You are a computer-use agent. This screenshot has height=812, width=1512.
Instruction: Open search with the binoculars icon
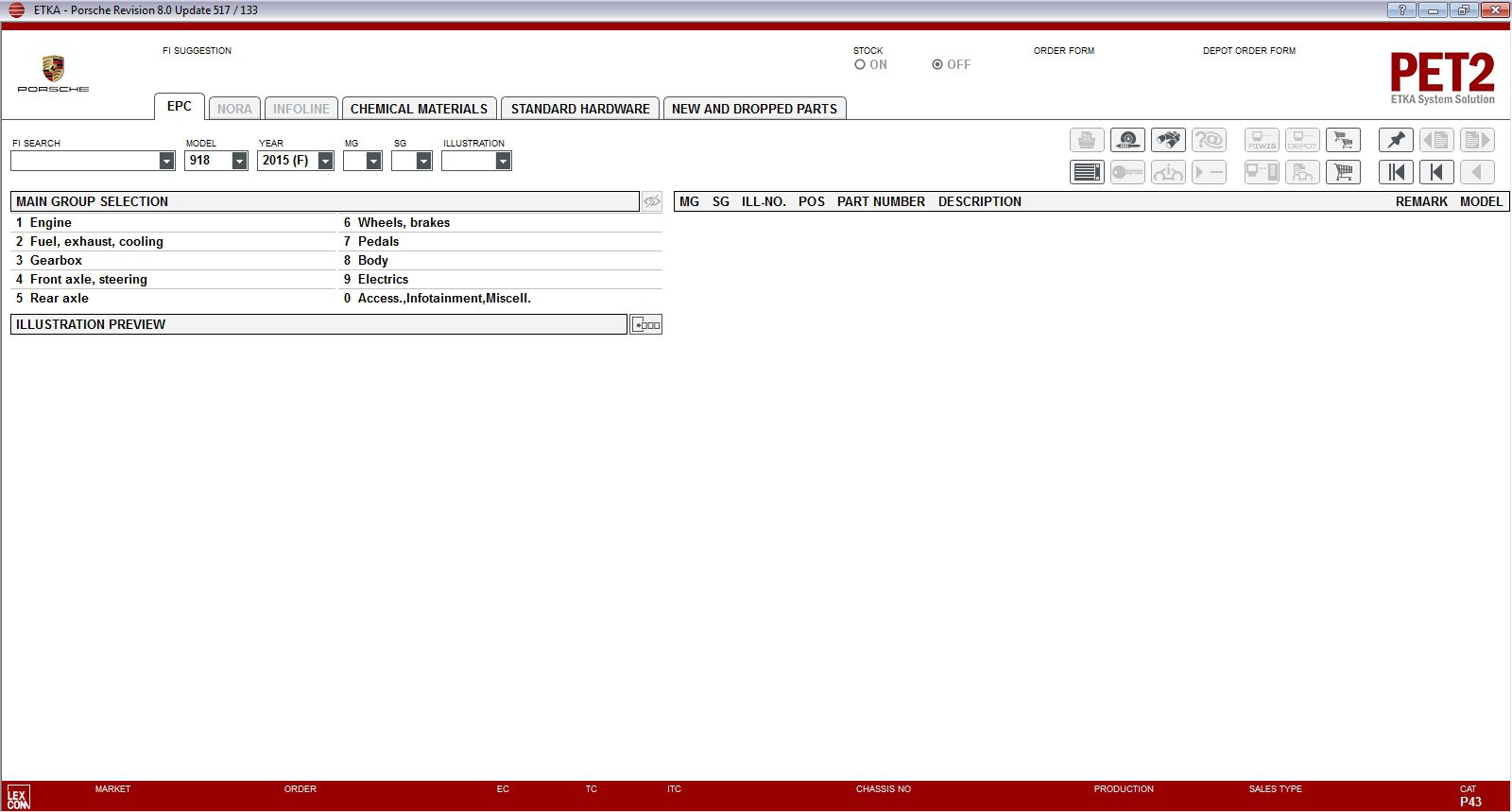[1168, 141]
